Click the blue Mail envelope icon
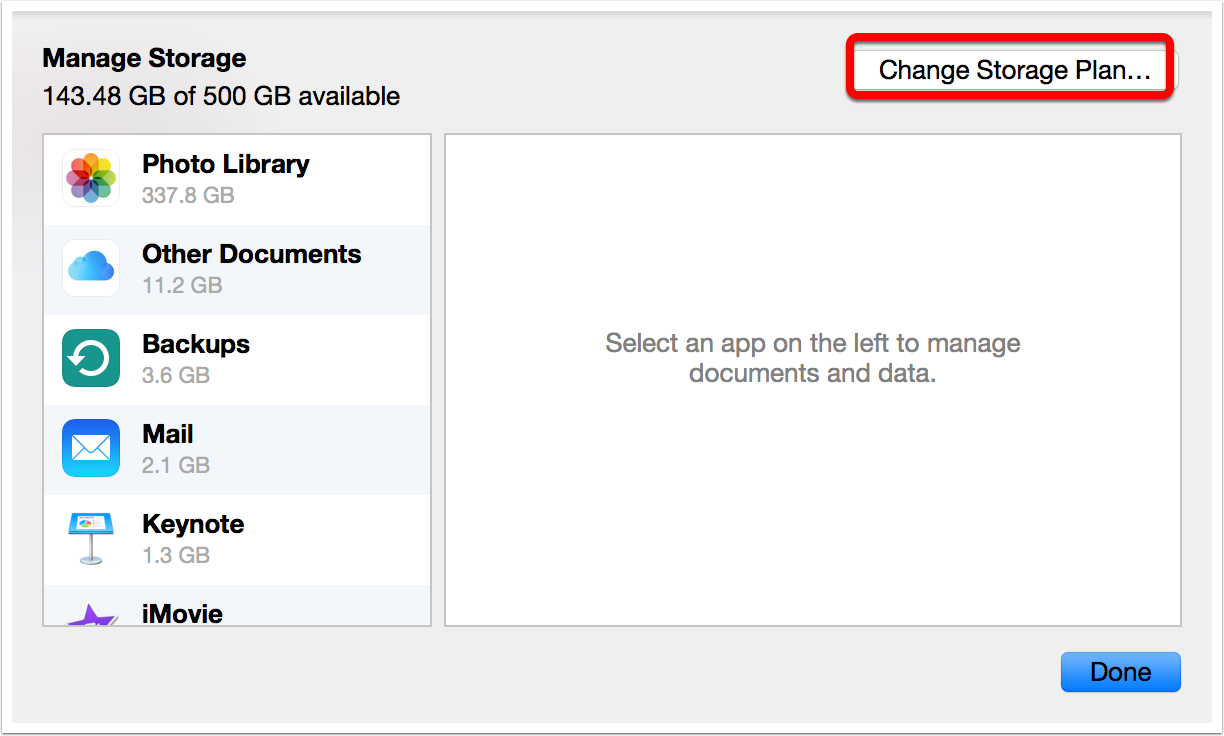This screenshot has height=736, width=1224. [x=91, y=448]
